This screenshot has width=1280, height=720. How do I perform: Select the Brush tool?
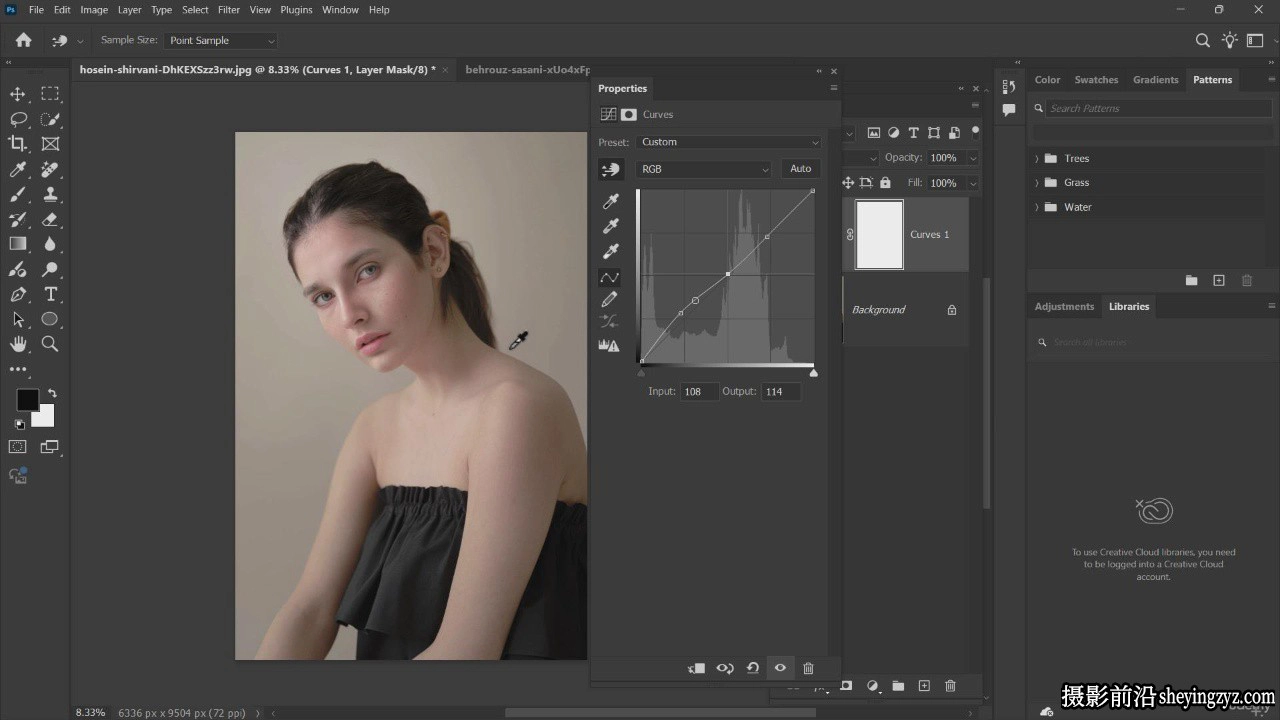(x=18, y=194)
